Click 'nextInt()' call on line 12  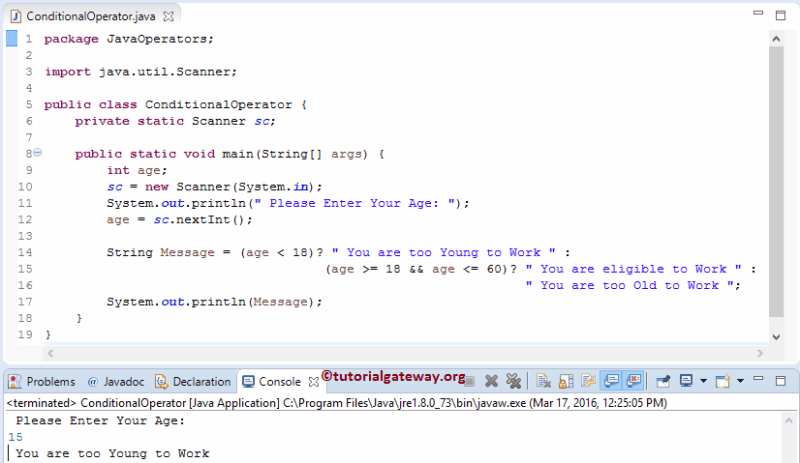coord(210,220)
